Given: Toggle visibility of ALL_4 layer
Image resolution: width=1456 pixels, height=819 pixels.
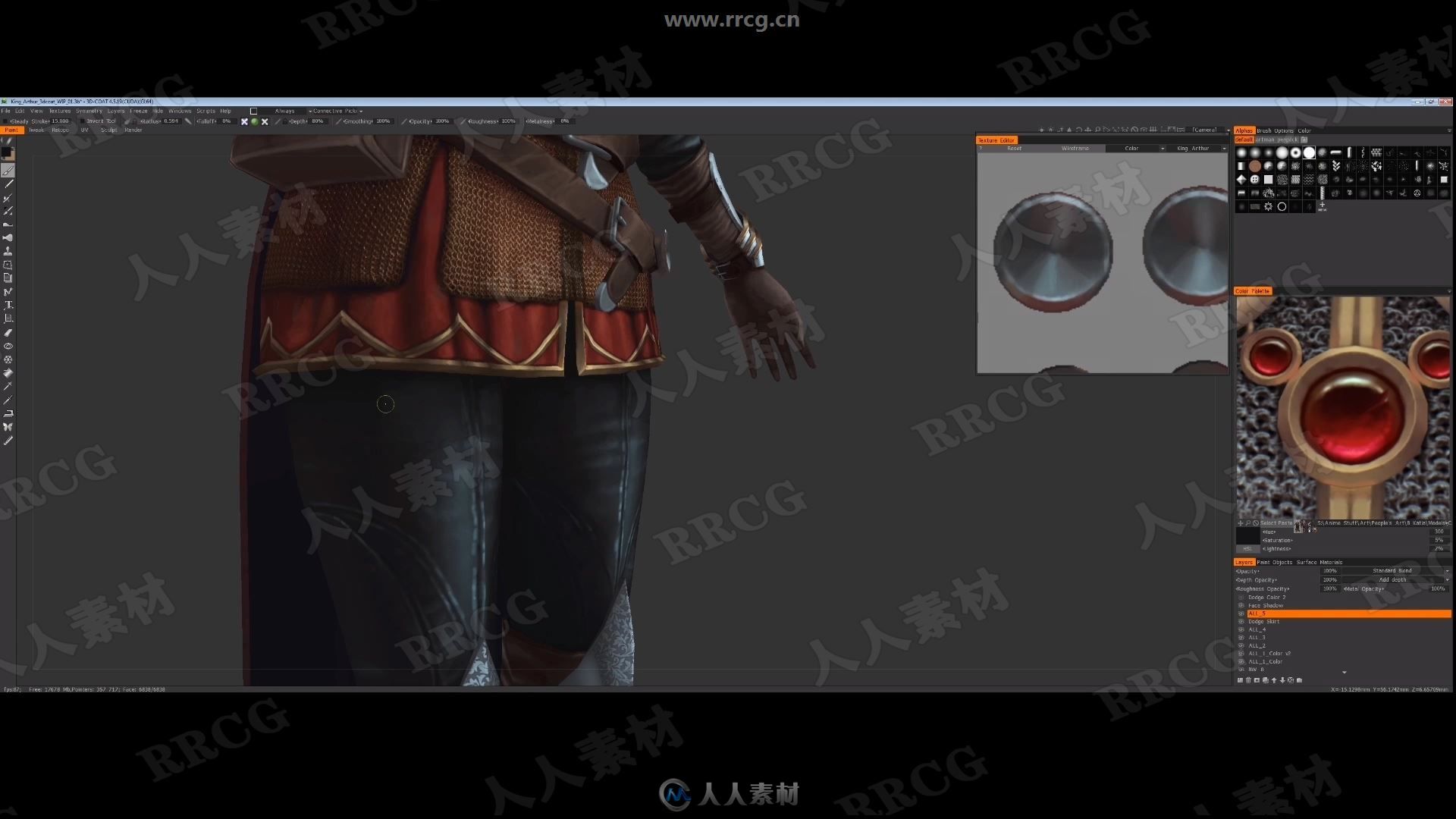Looking at the screenshot, I should coord(1241,629).
